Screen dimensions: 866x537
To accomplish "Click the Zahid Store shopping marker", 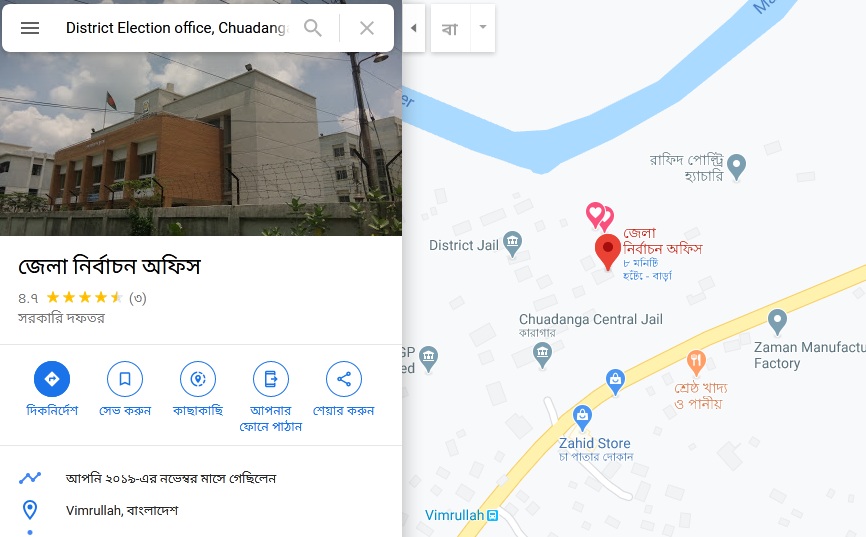I will point(582,418).
